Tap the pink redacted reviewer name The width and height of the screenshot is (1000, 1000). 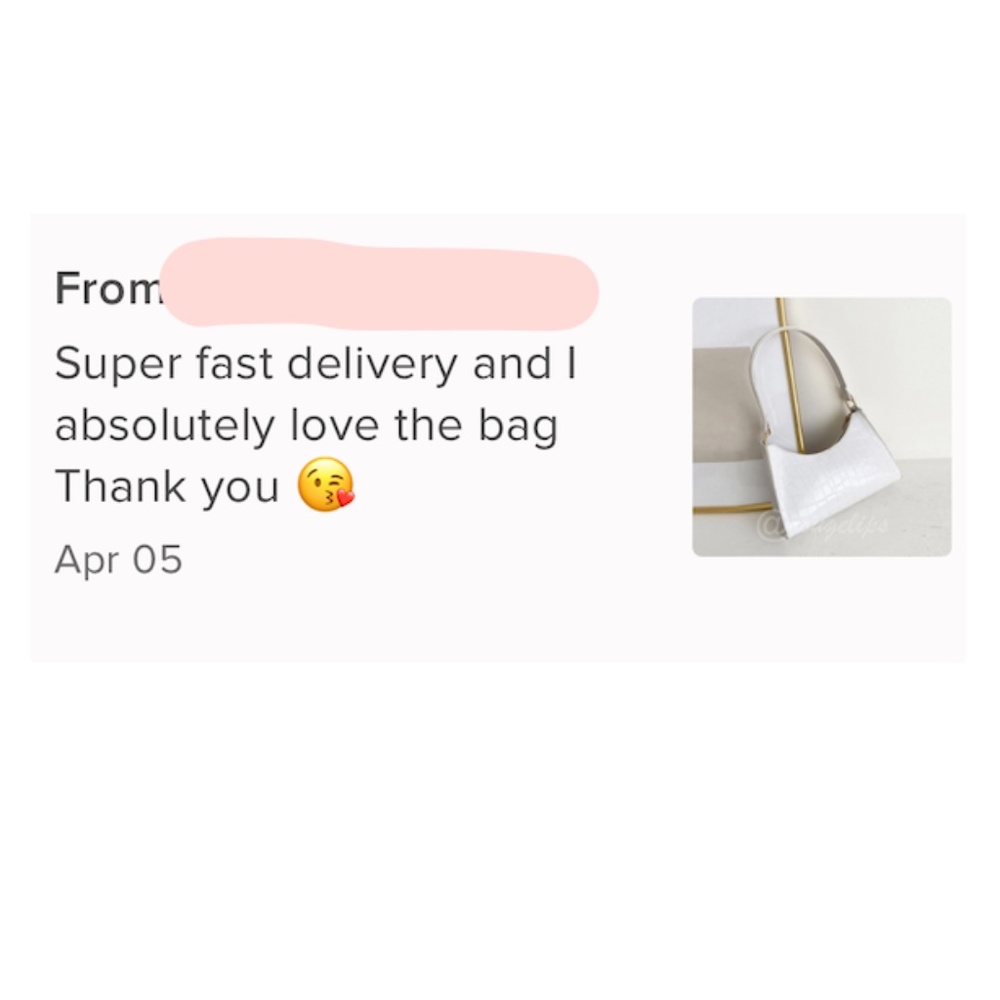point(379,284)
